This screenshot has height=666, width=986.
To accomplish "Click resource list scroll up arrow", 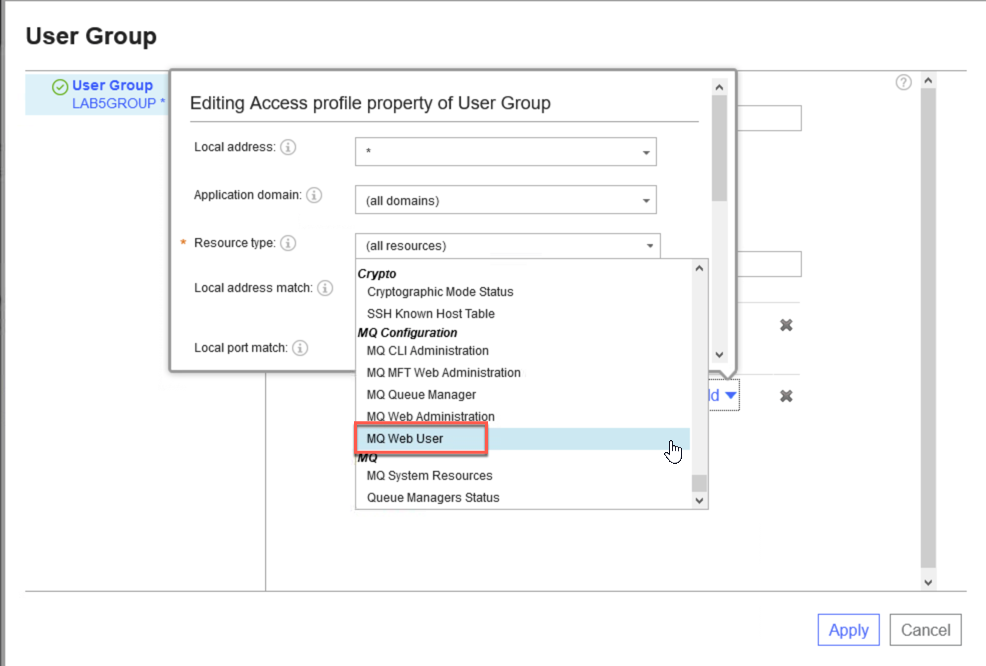I will click(x=699, y=269).
